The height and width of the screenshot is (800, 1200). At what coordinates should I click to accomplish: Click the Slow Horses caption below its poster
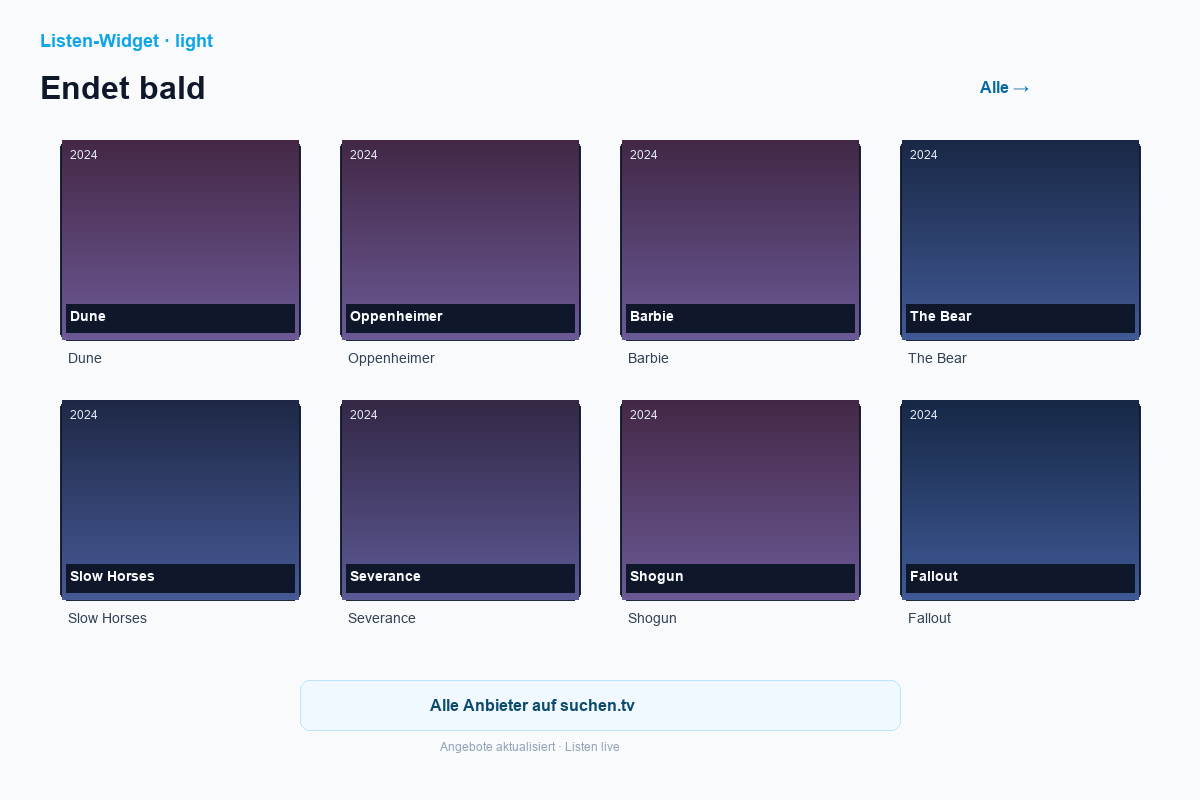coord(107,618)
